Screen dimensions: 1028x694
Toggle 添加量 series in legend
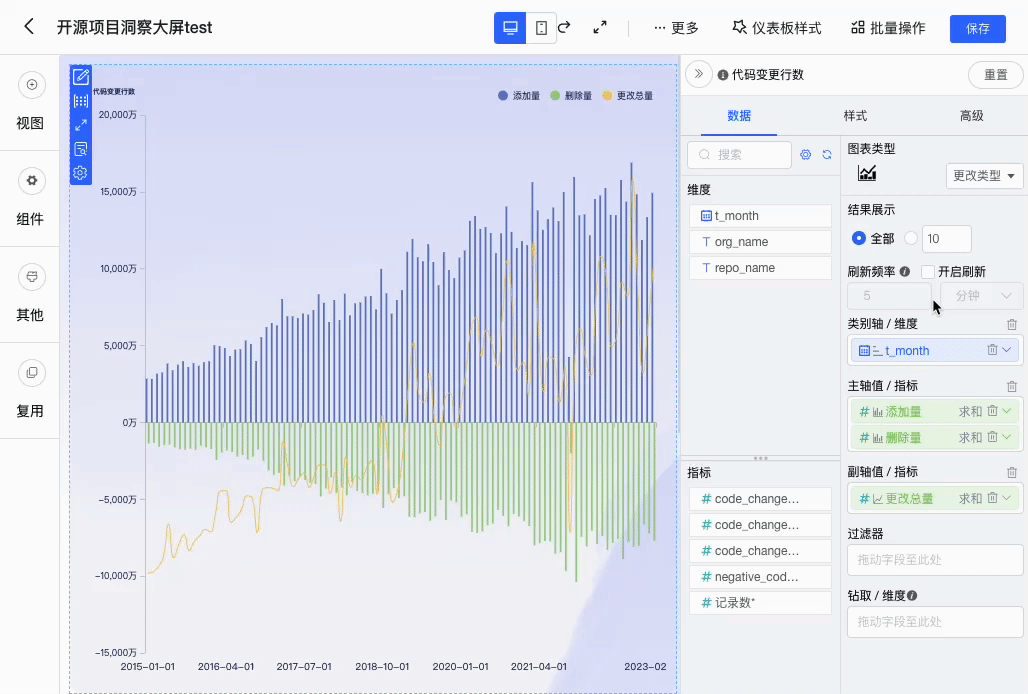point(519,96)
